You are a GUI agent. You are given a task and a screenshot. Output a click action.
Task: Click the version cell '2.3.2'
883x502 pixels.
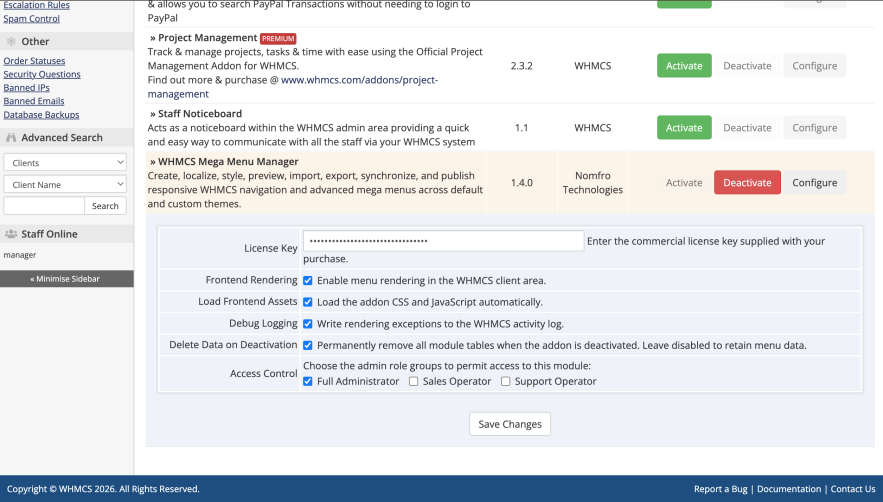[521, 66]
